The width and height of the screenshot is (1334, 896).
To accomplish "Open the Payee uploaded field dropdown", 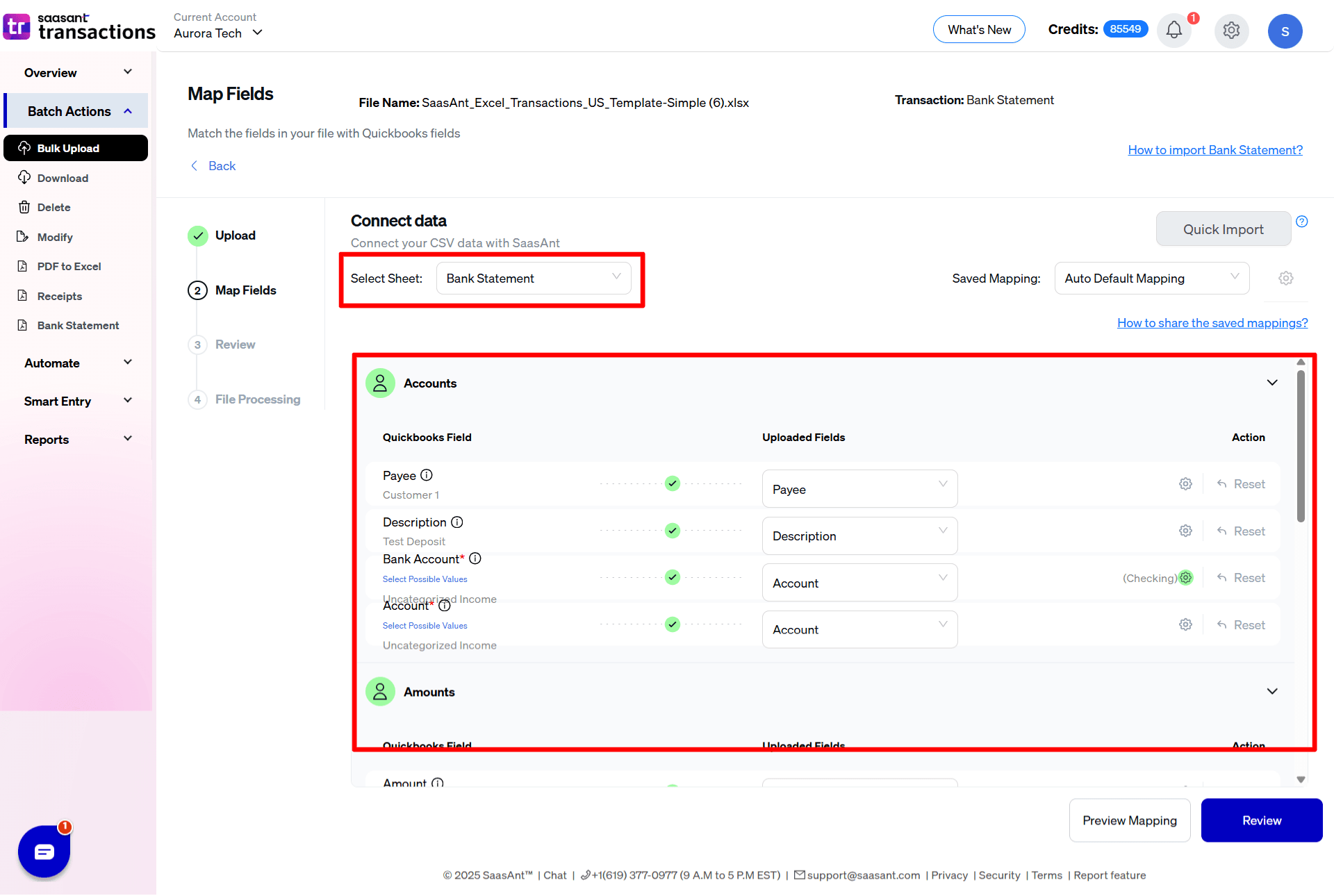I will coord(859,489).
